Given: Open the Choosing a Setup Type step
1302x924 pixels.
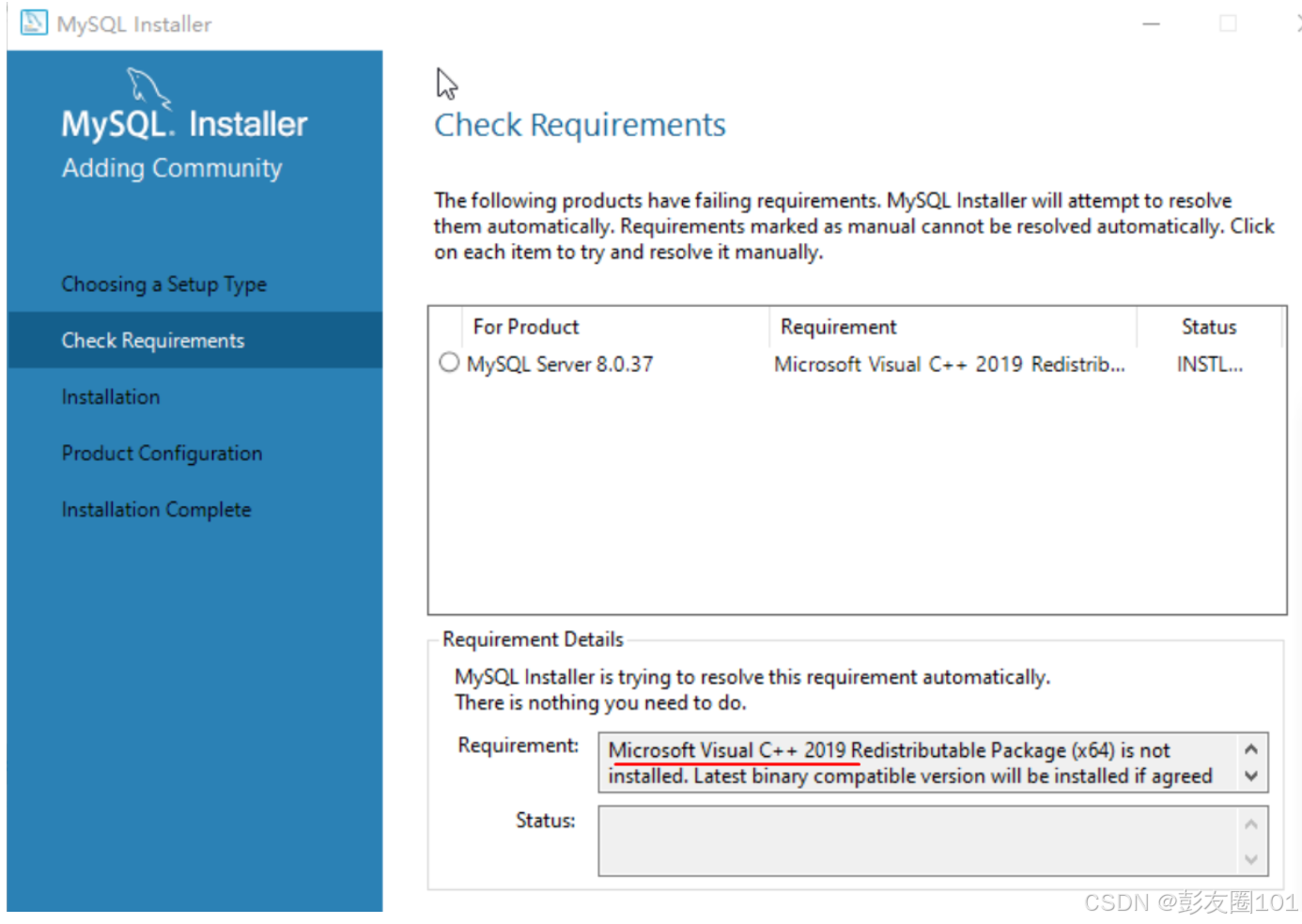Looking at the screenshot, I should tap(163, 285).
